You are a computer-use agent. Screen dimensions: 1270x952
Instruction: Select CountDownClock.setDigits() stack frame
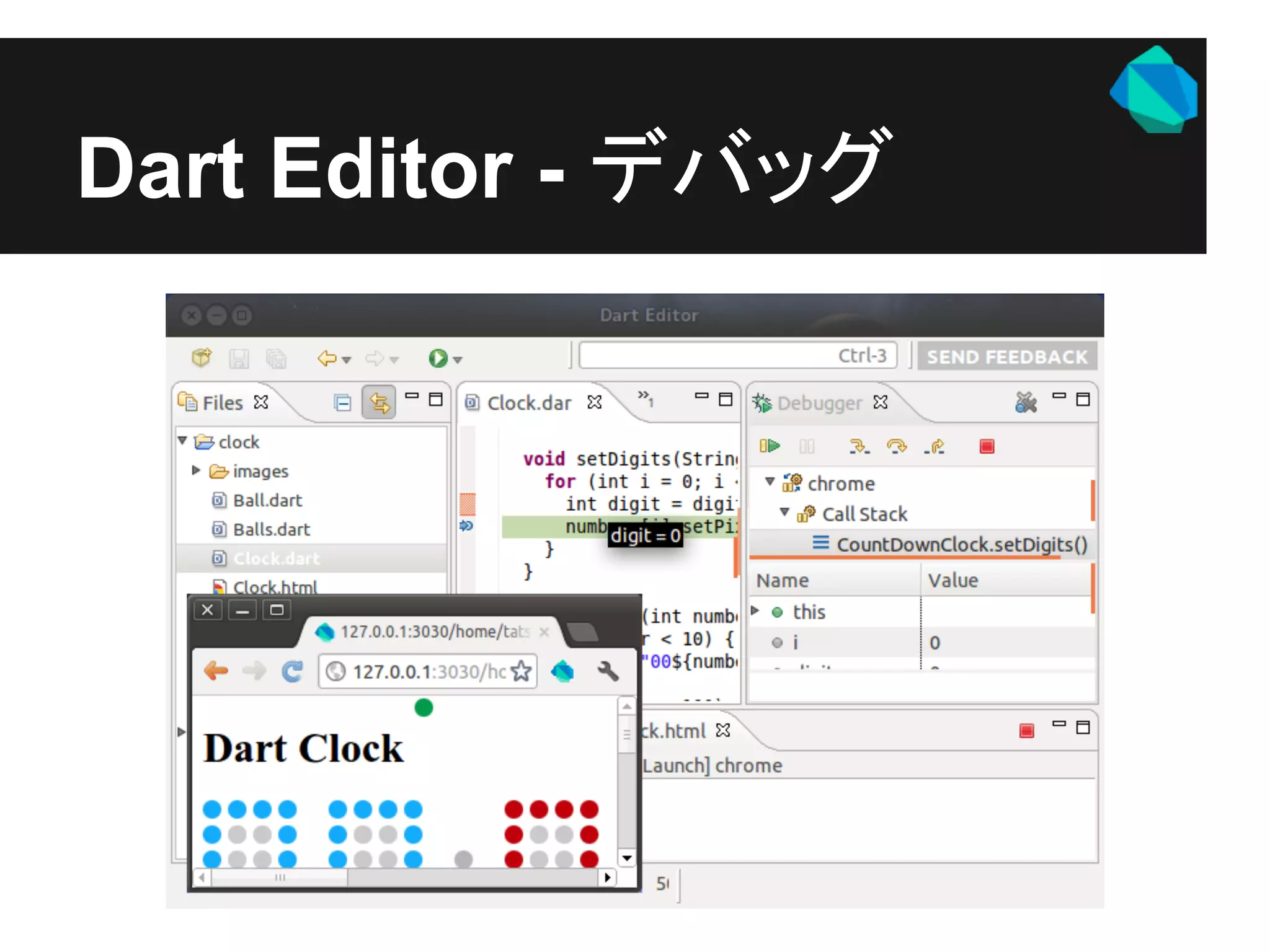pos(950,544)
